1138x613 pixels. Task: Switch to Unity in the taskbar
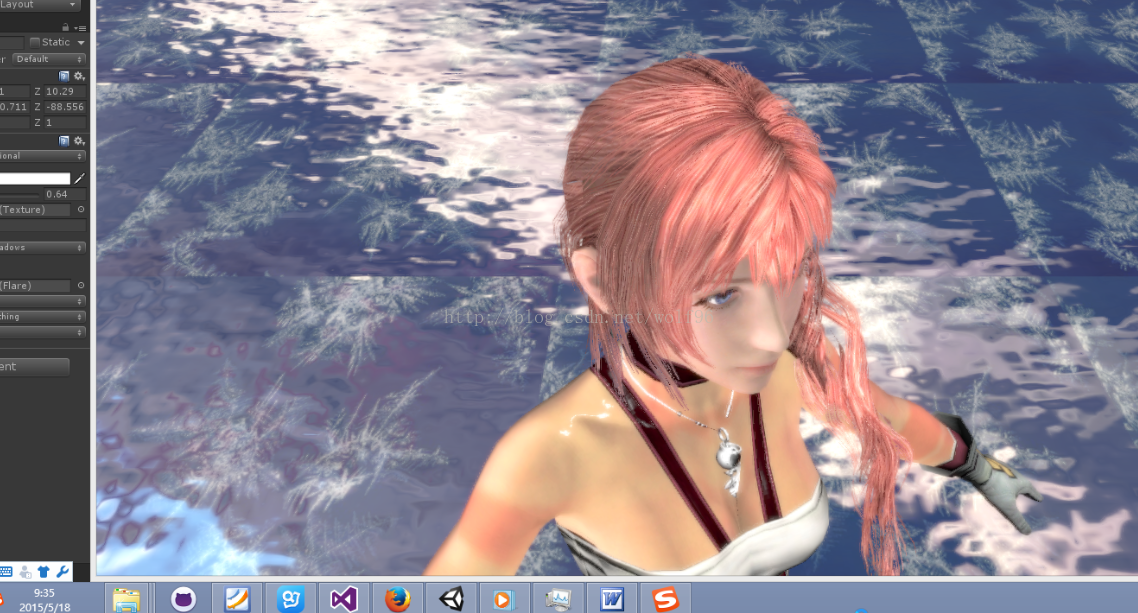(451, 599)
